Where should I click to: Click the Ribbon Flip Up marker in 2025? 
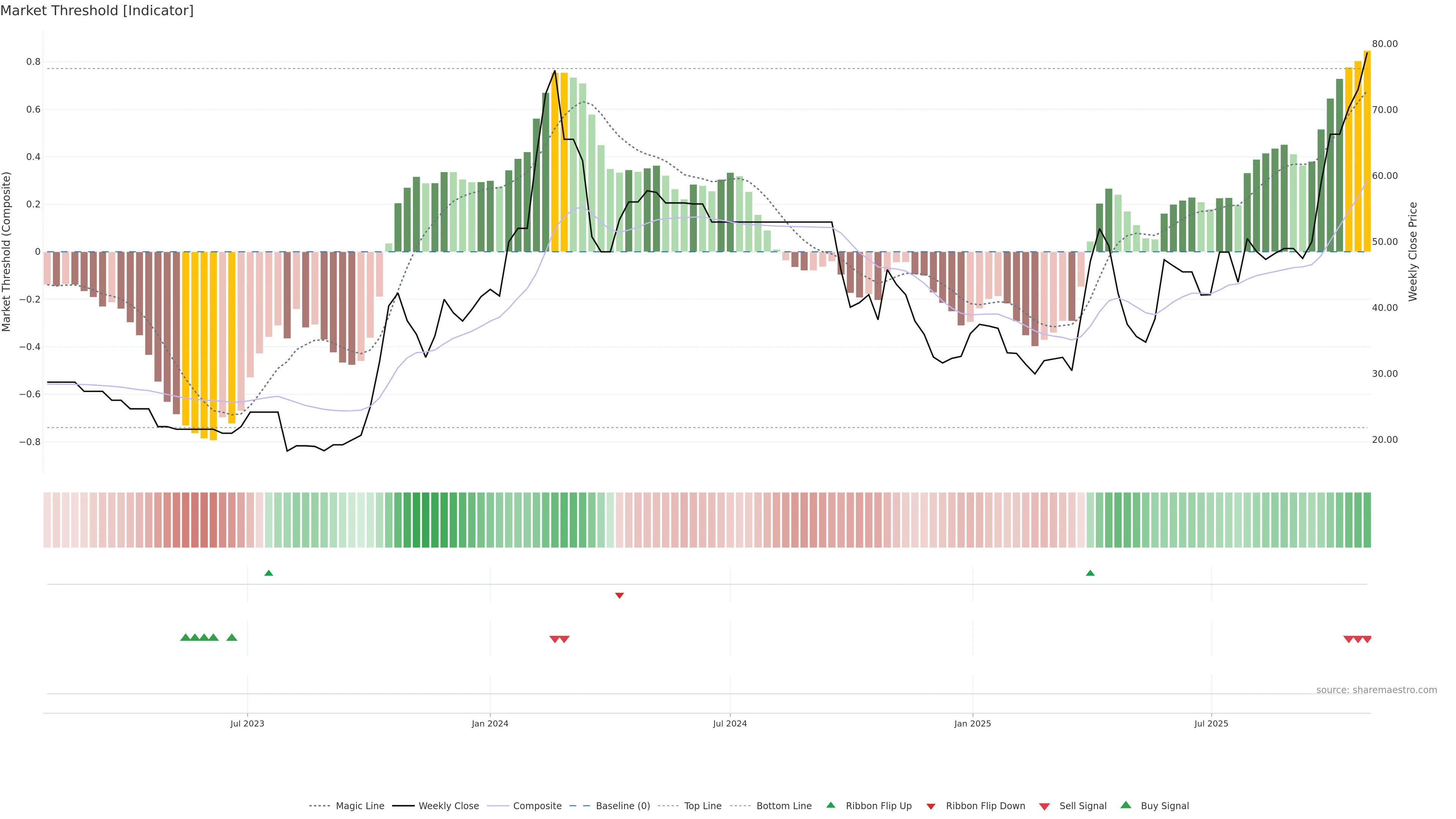1090,573
